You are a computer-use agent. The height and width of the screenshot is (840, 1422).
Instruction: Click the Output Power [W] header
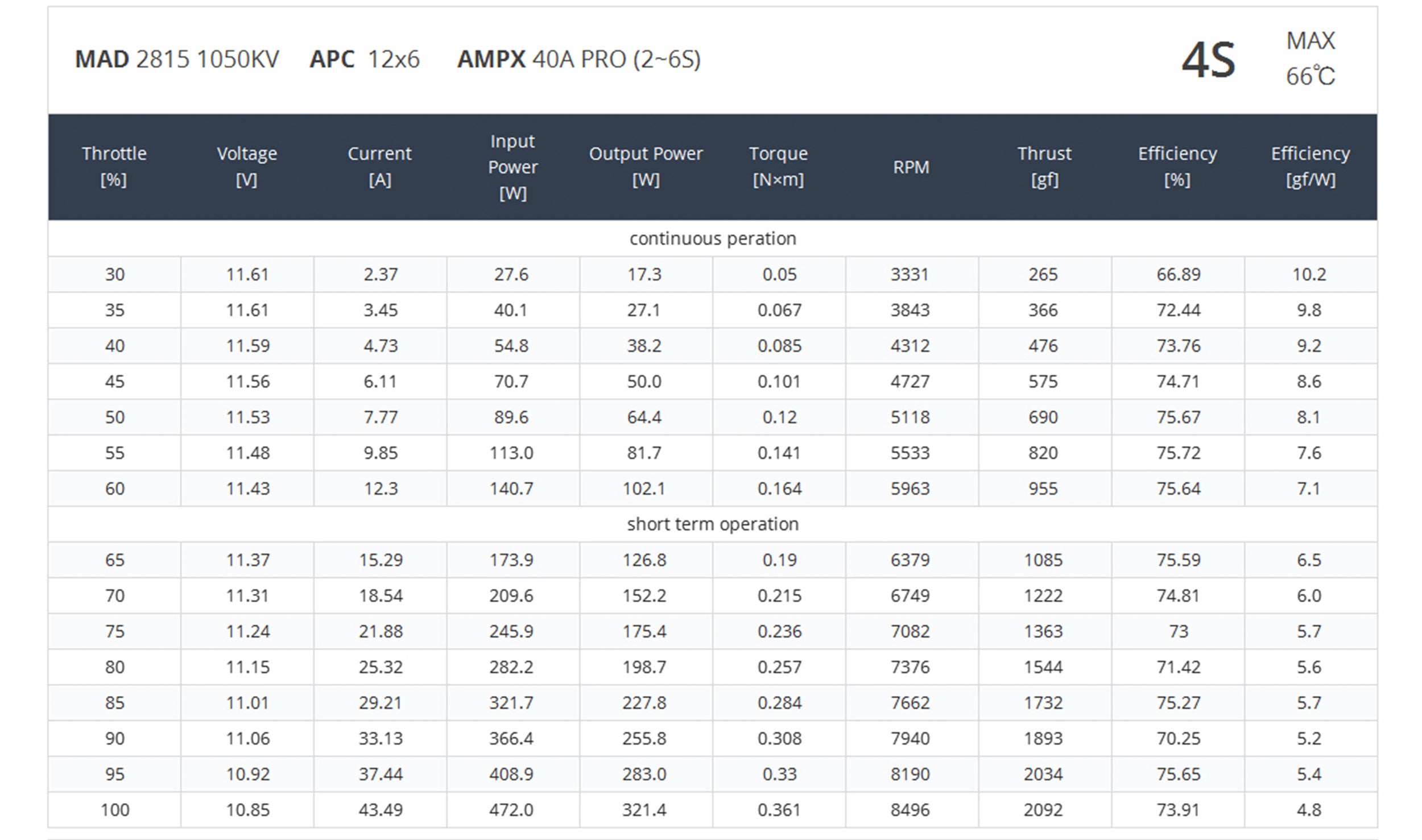(x=646, y=167)
